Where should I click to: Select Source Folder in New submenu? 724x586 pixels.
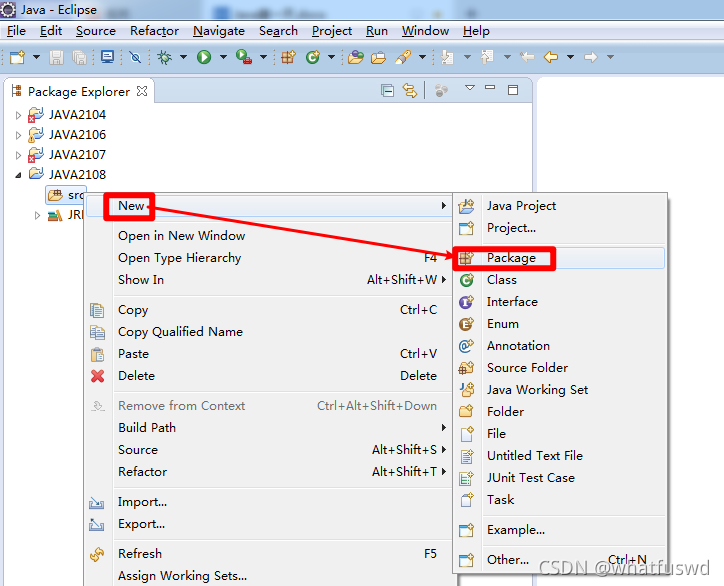(560, 368)
